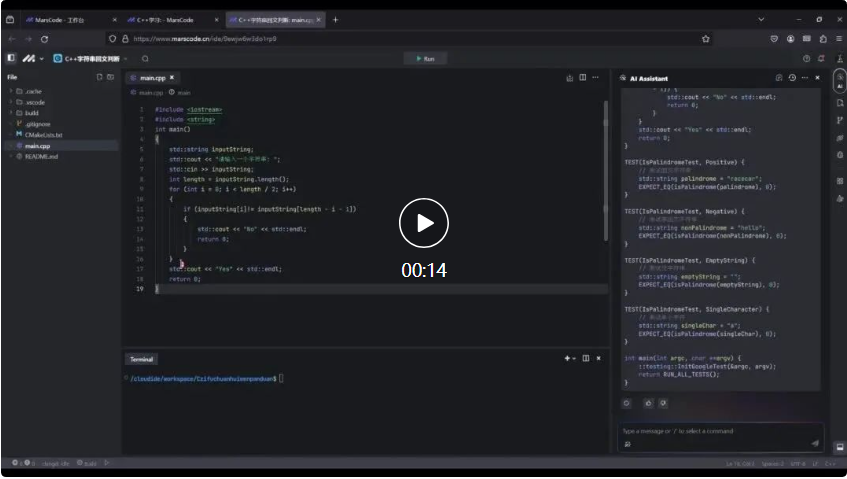Select CMakeLists.txt in file tree
This screenshot has width=847, height=479.
[43, 134]
